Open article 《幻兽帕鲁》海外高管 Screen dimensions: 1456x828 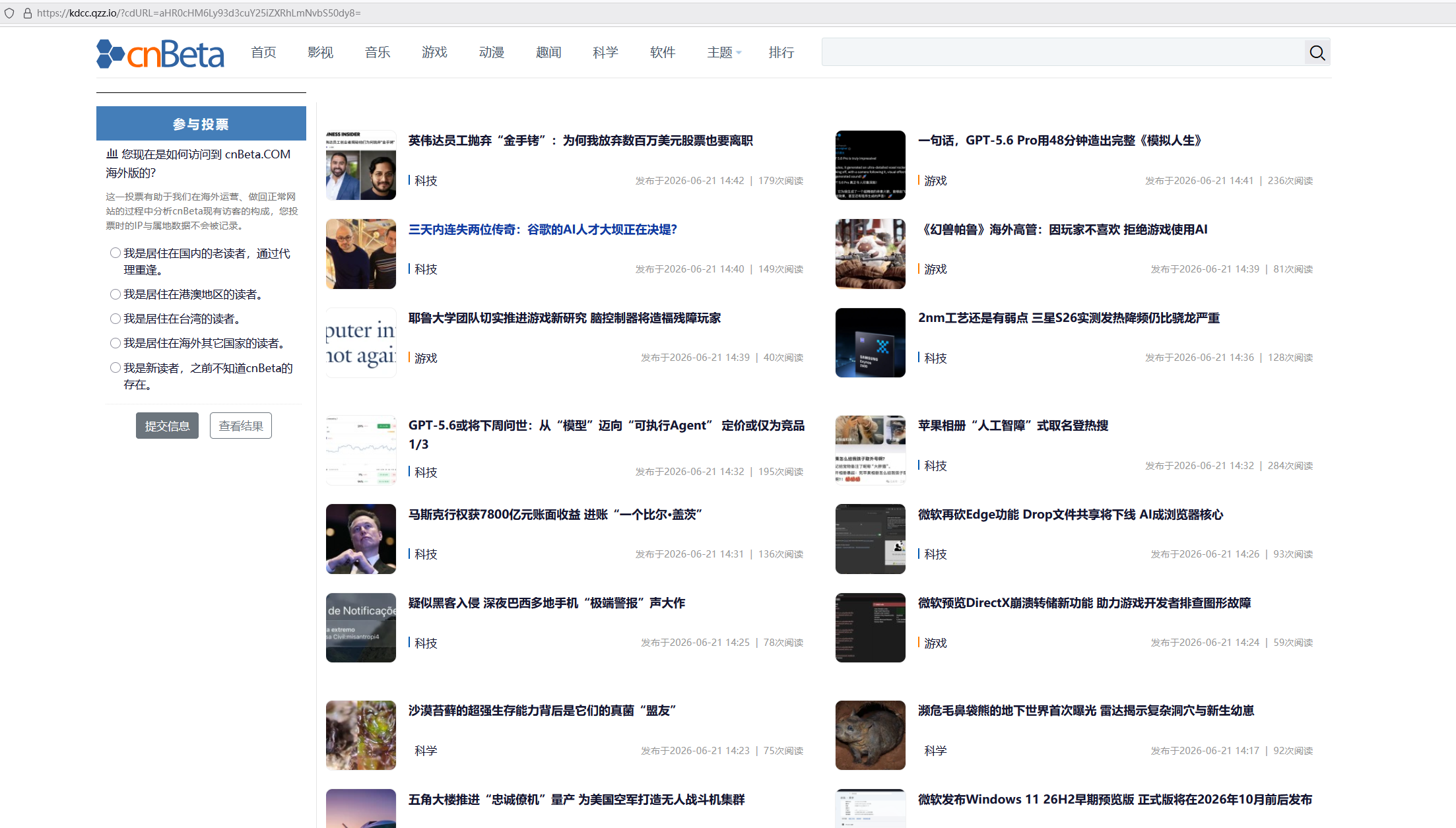pos(1063,230)
